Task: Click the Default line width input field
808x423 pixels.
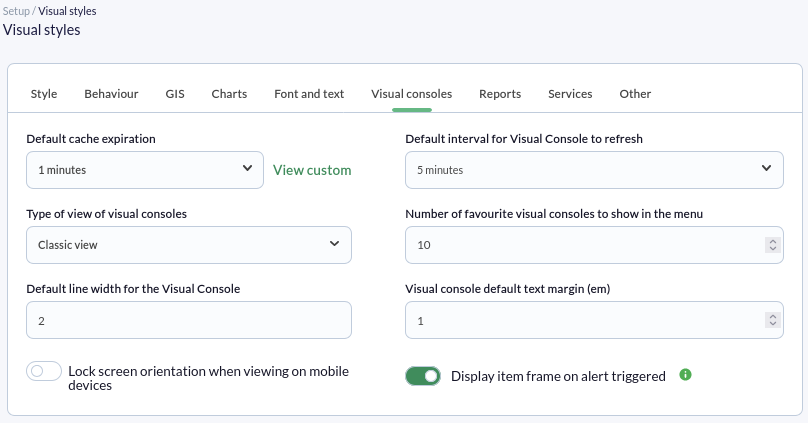Action: click(x=189, y=320)
